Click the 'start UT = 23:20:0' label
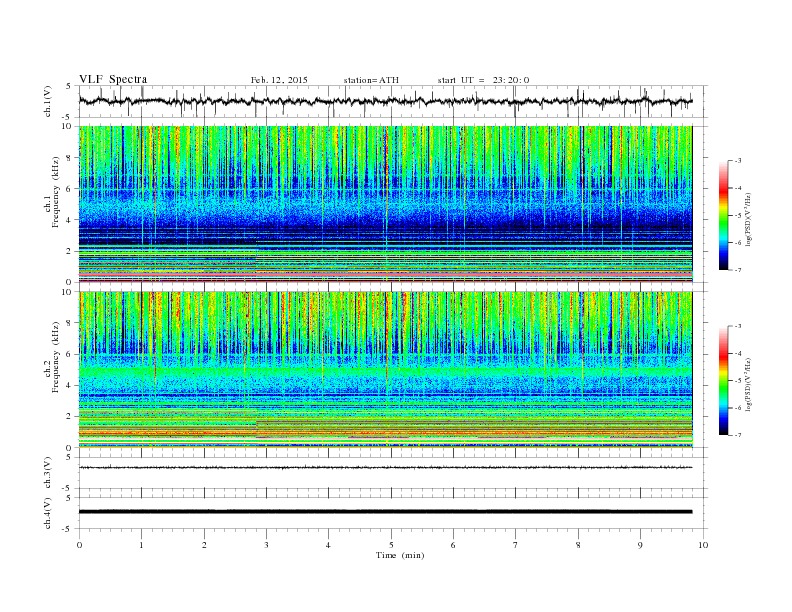 pyautogui.click(x=483, y=80)
